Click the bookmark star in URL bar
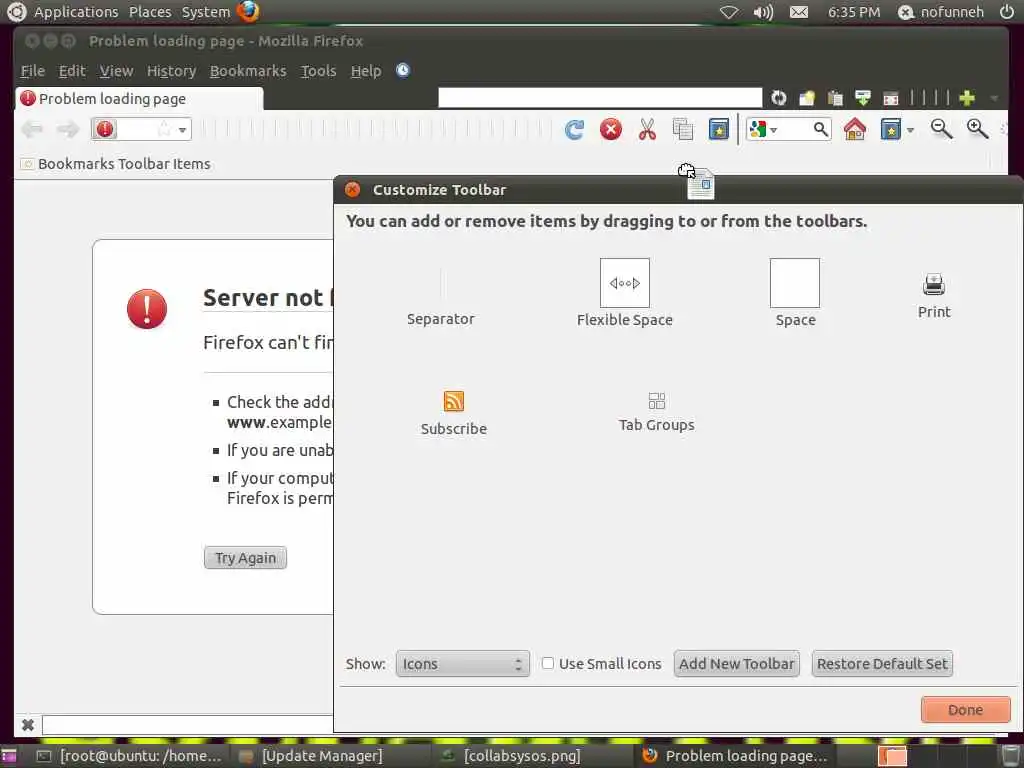The image size is (1024, 768). tap(164, 129)
